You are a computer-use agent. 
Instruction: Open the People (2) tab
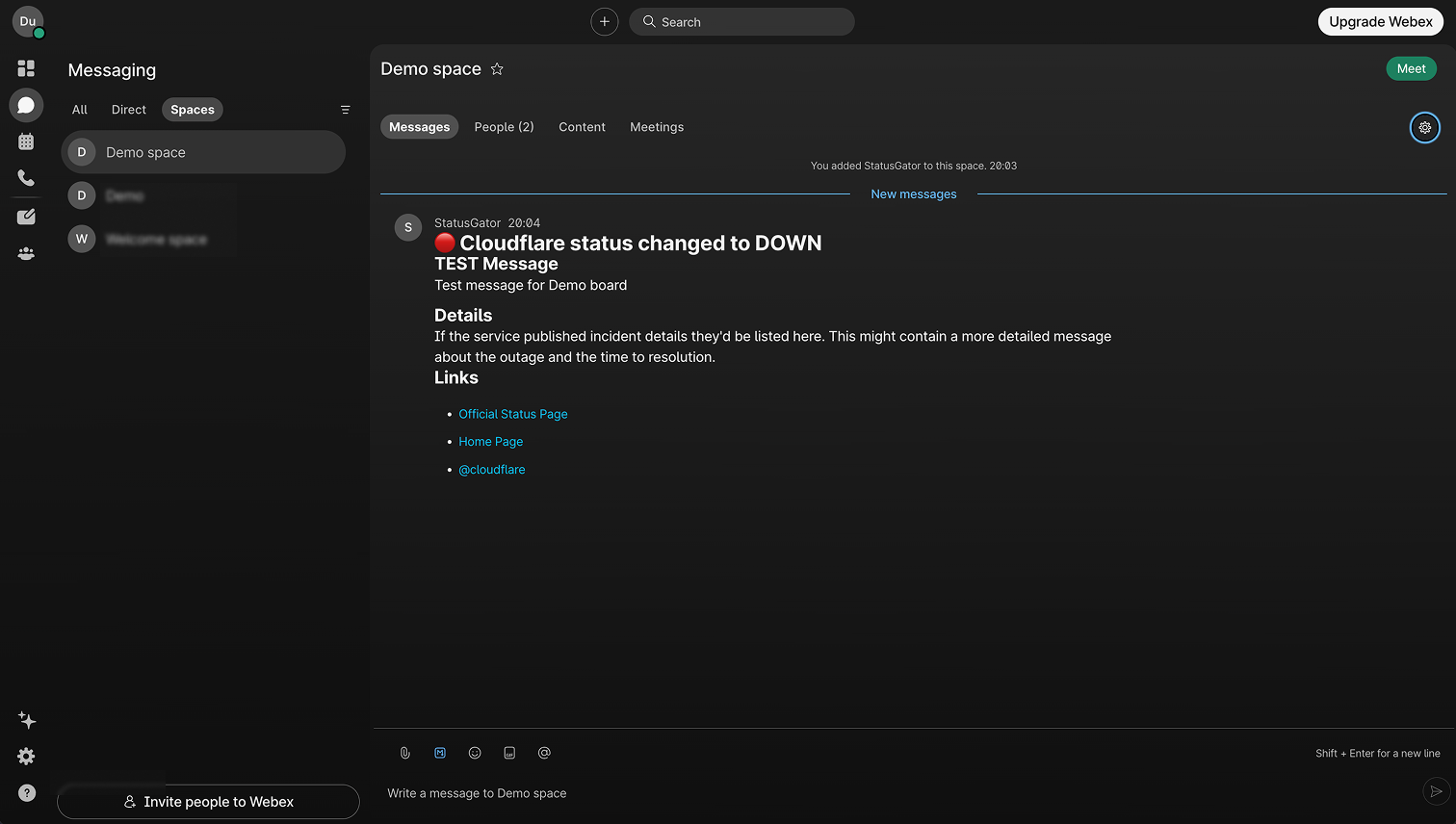coord(504,127)
